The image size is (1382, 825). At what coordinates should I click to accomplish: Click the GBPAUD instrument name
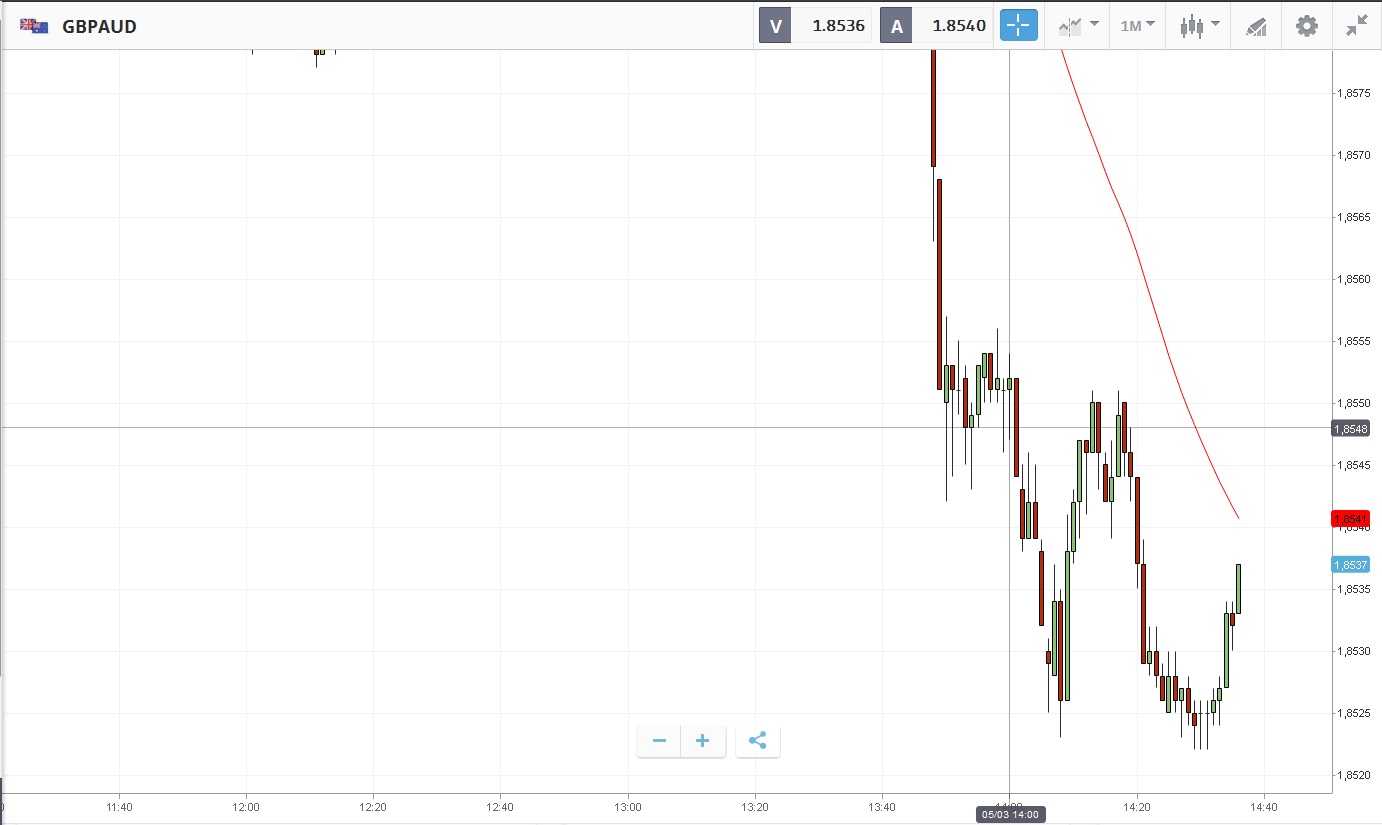(99, 27)
